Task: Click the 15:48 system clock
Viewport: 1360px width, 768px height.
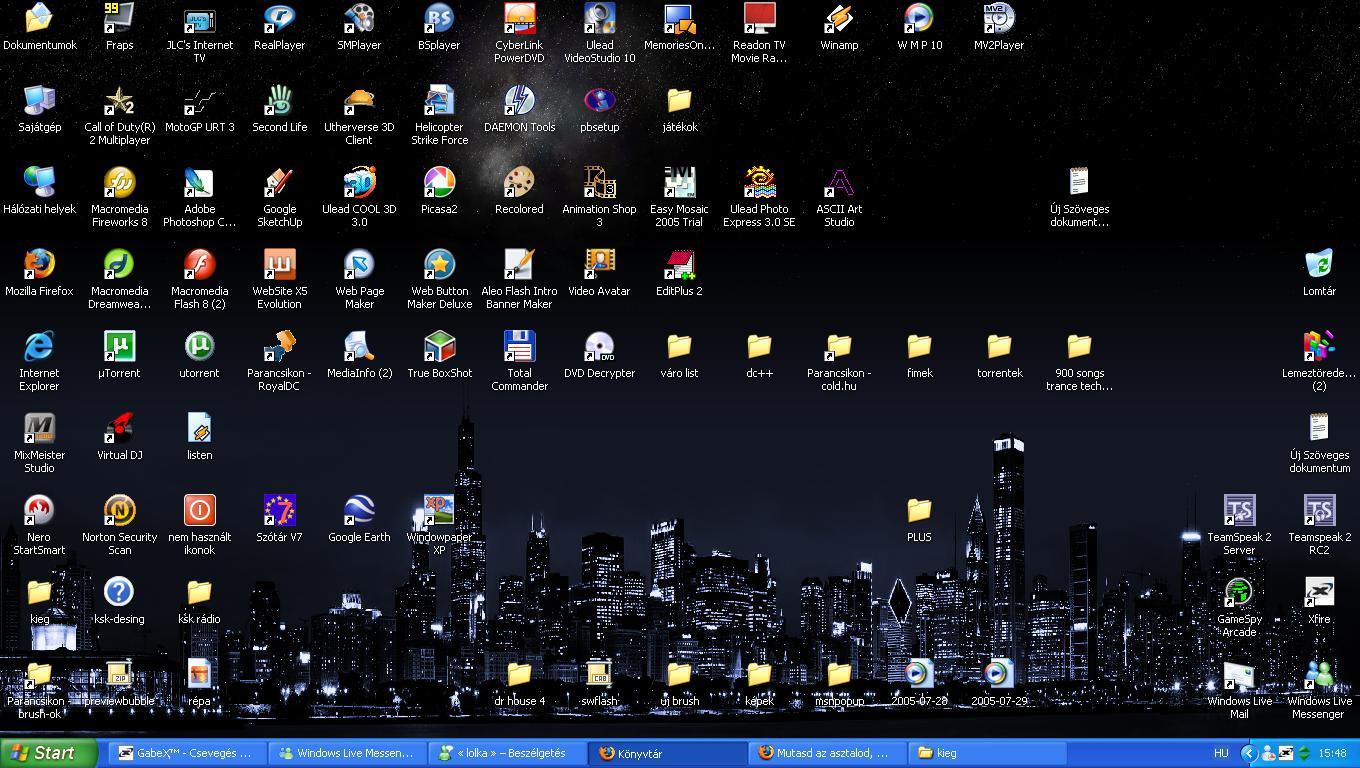Action: pyautogui.click(x=1332, y=753)
